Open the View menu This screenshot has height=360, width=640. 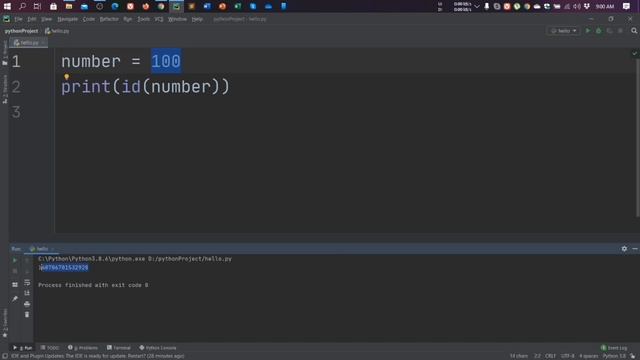pos(47,19)
